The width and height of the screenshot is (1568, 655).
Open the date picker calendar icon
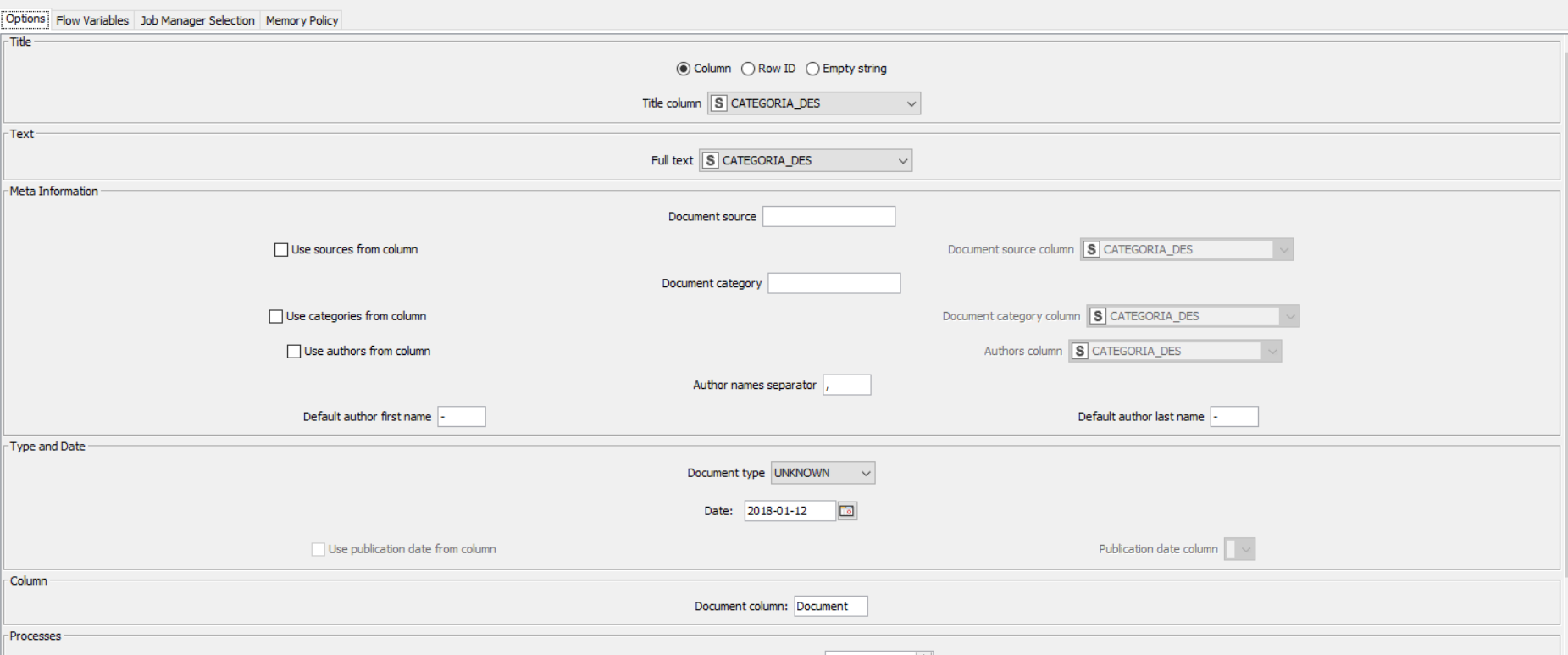(x=846, y=511)
